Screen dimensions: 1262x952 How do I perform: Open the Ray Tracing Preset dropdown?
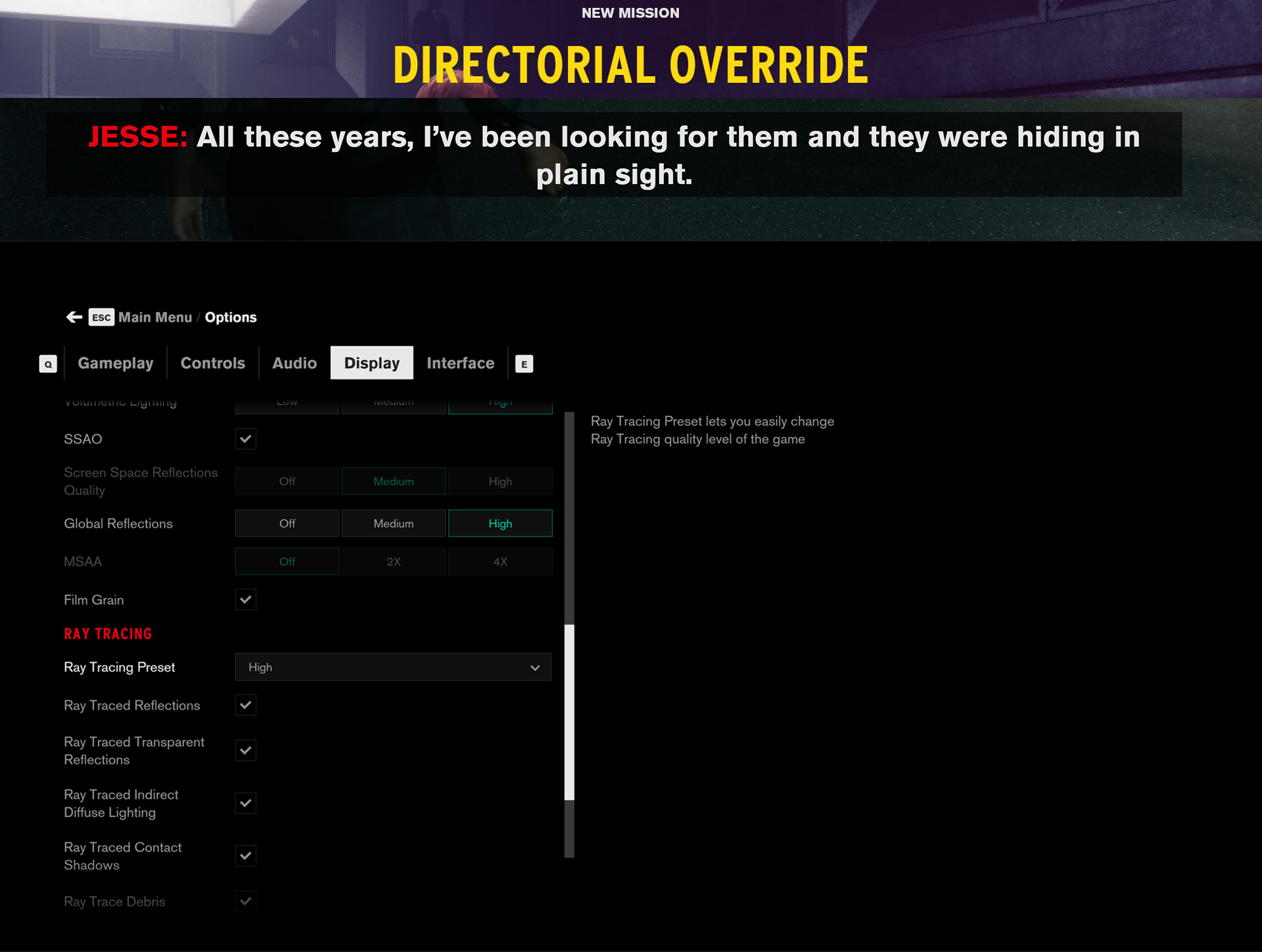[x=393, y=667]
